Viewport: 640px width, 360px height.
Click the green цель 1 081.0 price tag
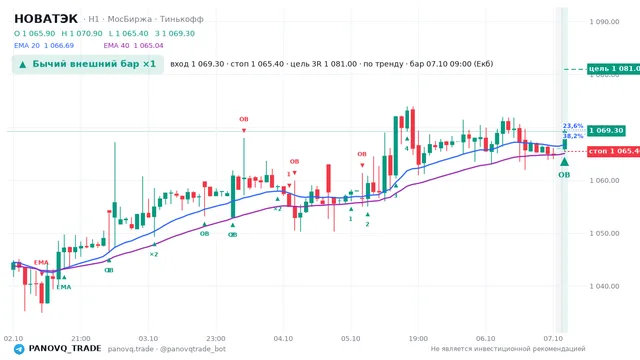click(613, 69)
